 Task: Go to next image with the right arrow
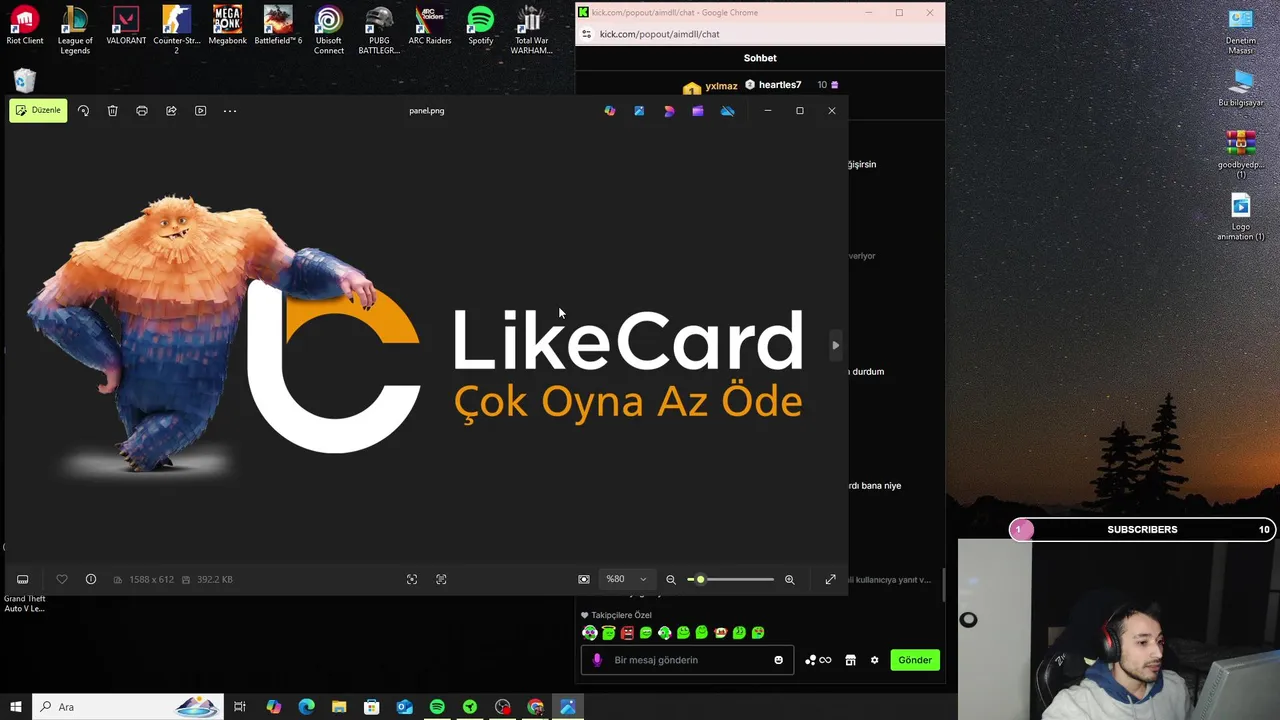point(835,345)
